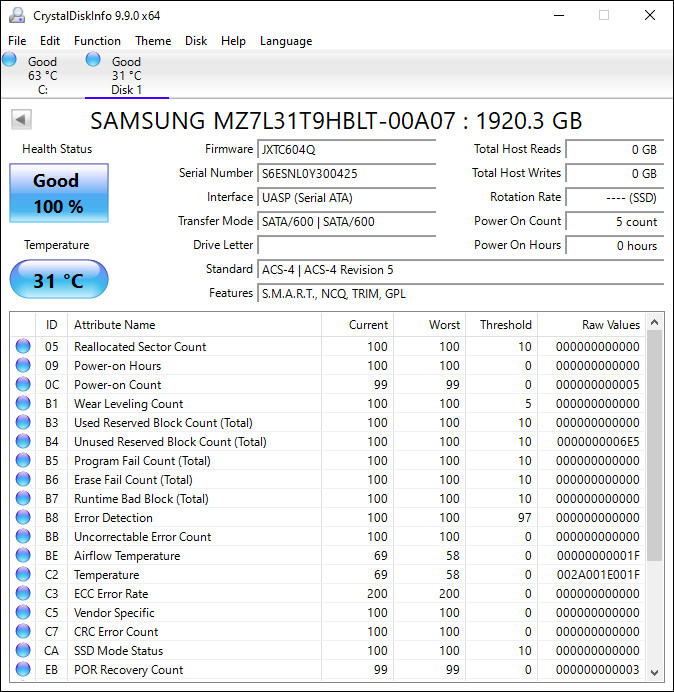Image resolution: width=674 pixels, height=692 pixels.
Task: Click status orb of Error Detection row
Action: (23, 517)
